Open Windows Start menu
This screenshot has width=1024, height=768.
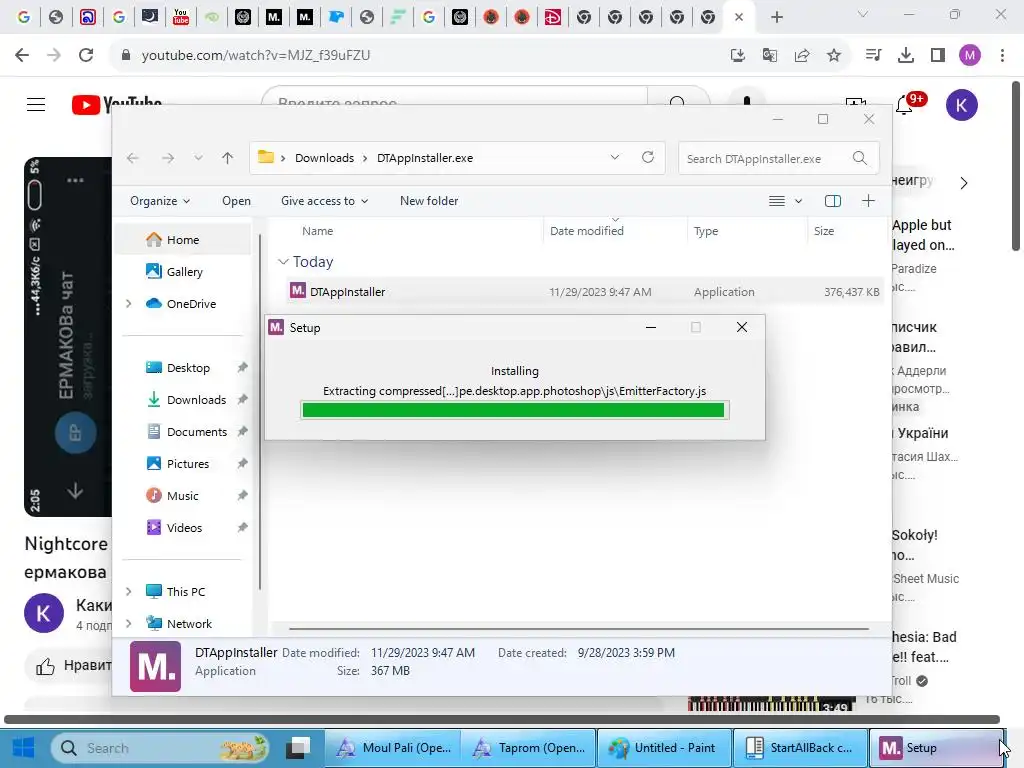click(x=24, y=748)
